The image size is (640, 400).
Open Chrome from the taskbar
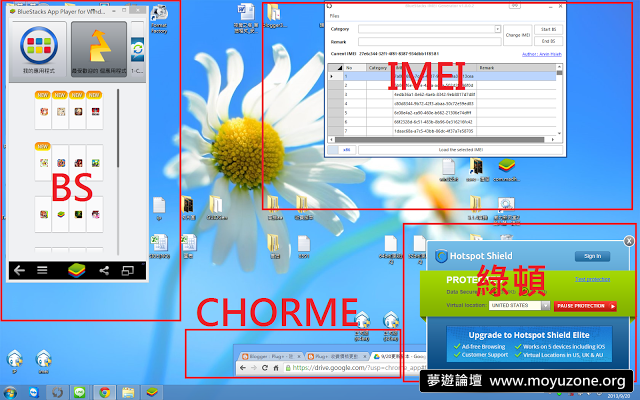(x=104, y=393)
